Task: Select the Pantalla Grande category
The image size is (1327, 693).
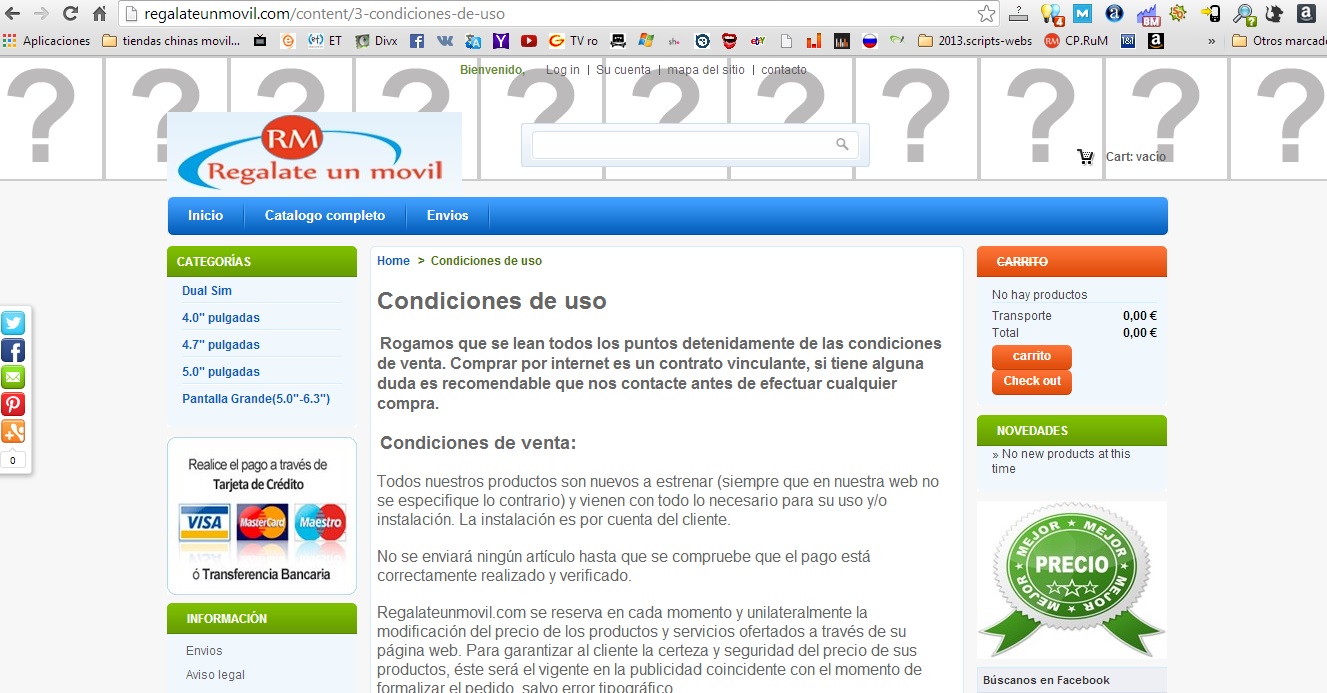Action: click(x=256, y=399)
